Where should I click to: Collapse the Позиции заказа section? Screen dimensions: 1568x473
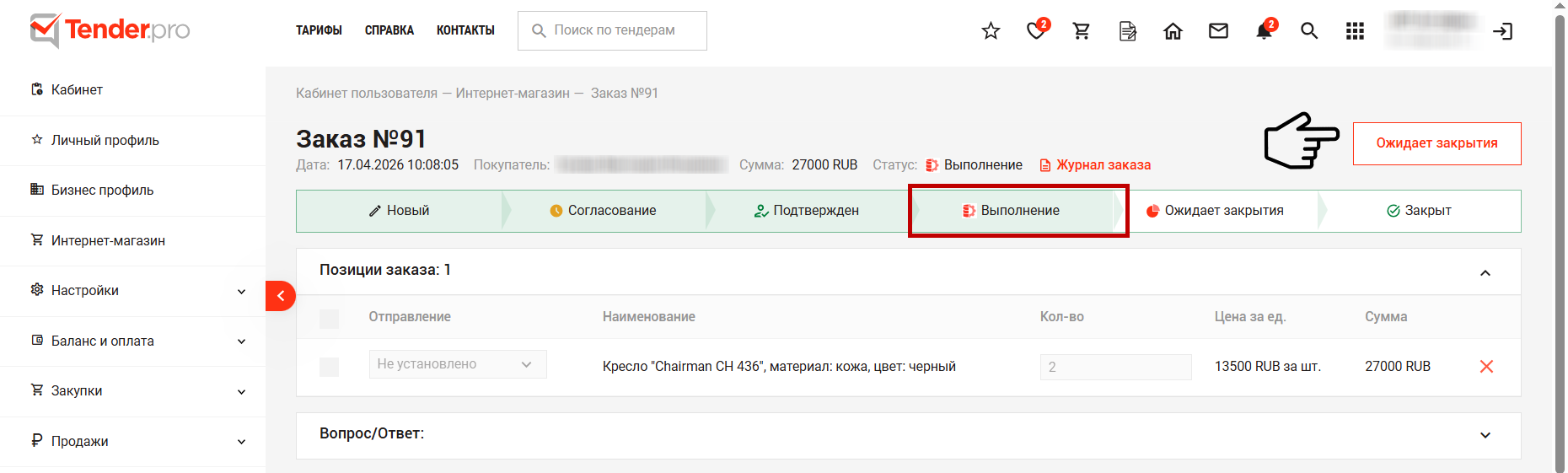pyautogui.click(x=1485, y=272)
